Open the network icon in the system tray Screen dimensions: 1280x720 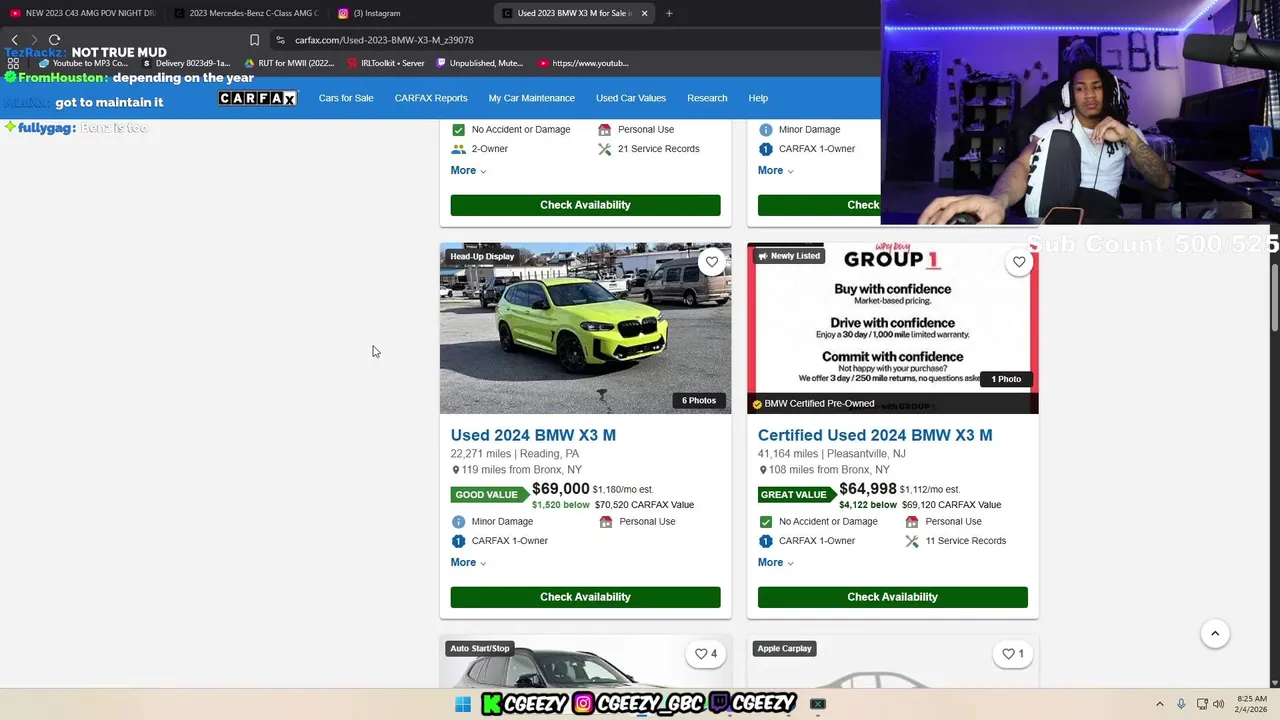point(1202,704)
